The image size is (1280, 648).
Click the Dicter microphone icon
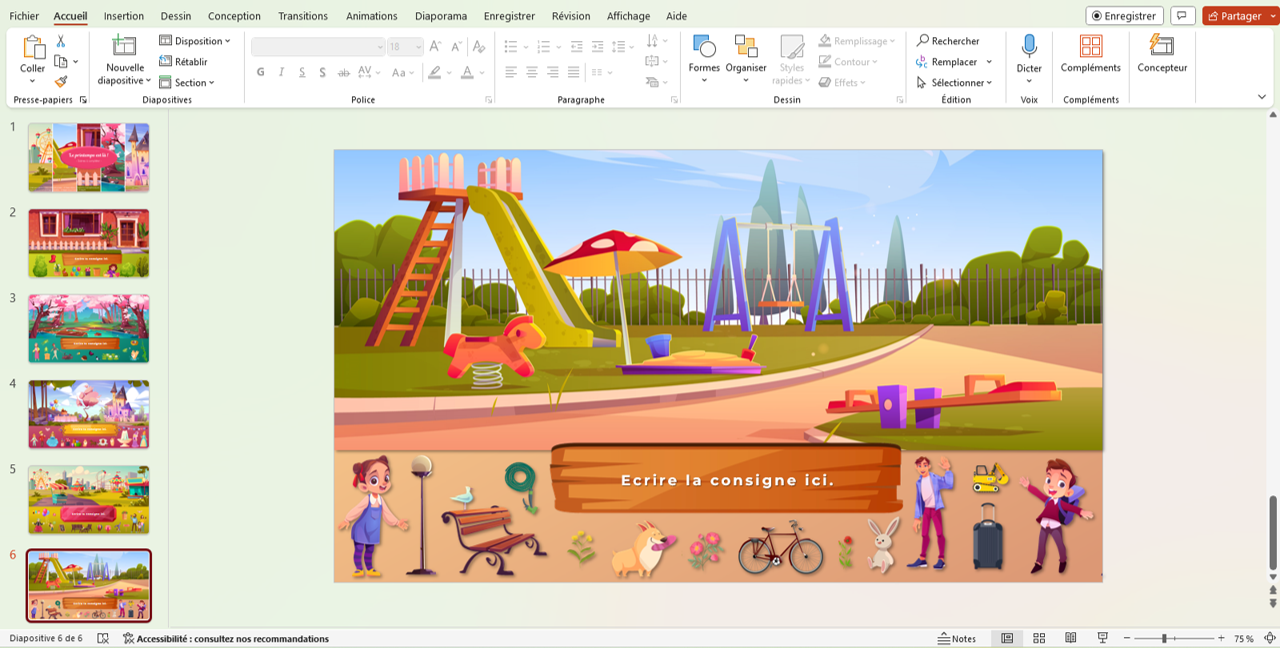[1029, 46]
